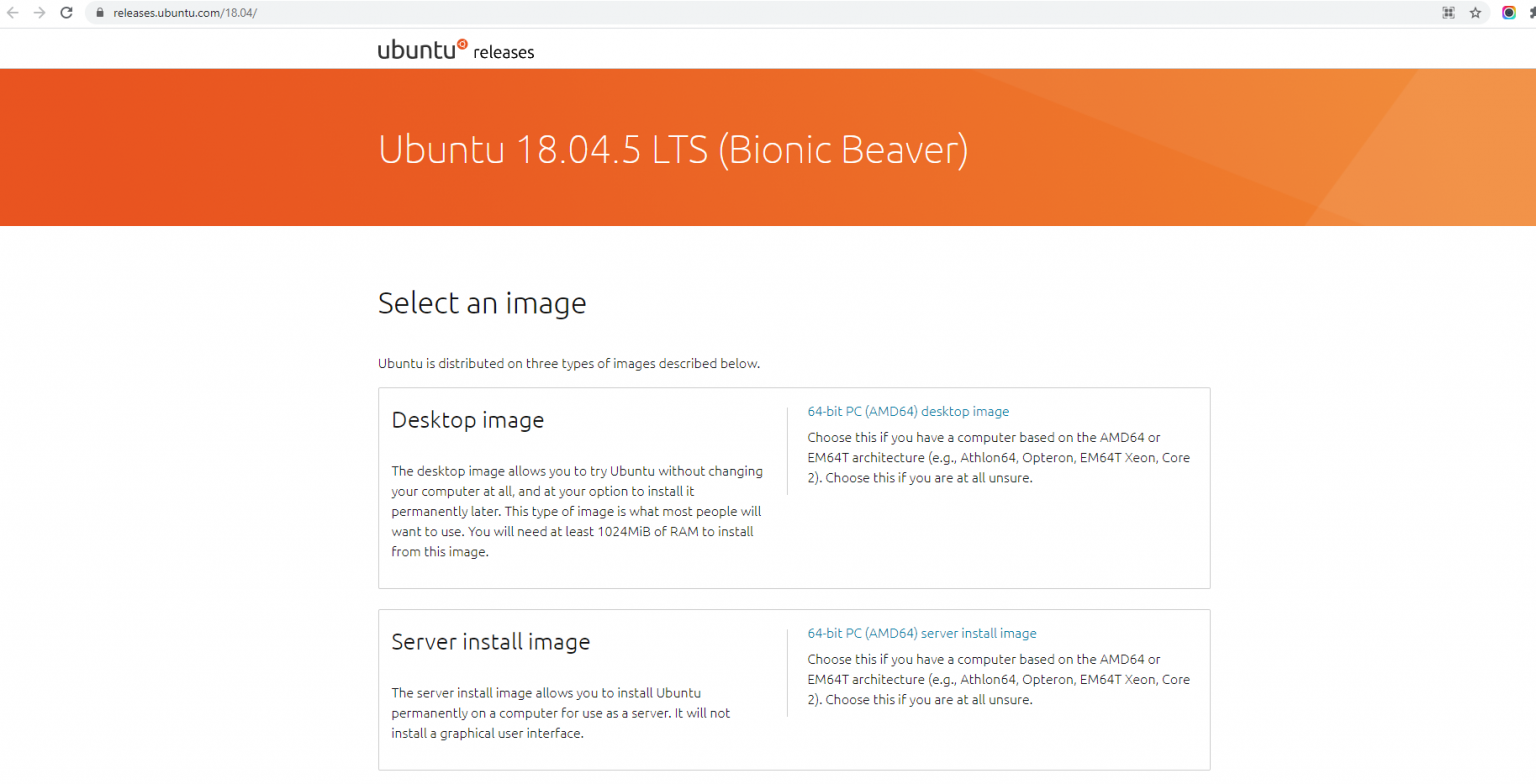Screen dimensions: 1536x784
Task: Open the colorful extension icon in the toolbar
Action: (1509, 13)
